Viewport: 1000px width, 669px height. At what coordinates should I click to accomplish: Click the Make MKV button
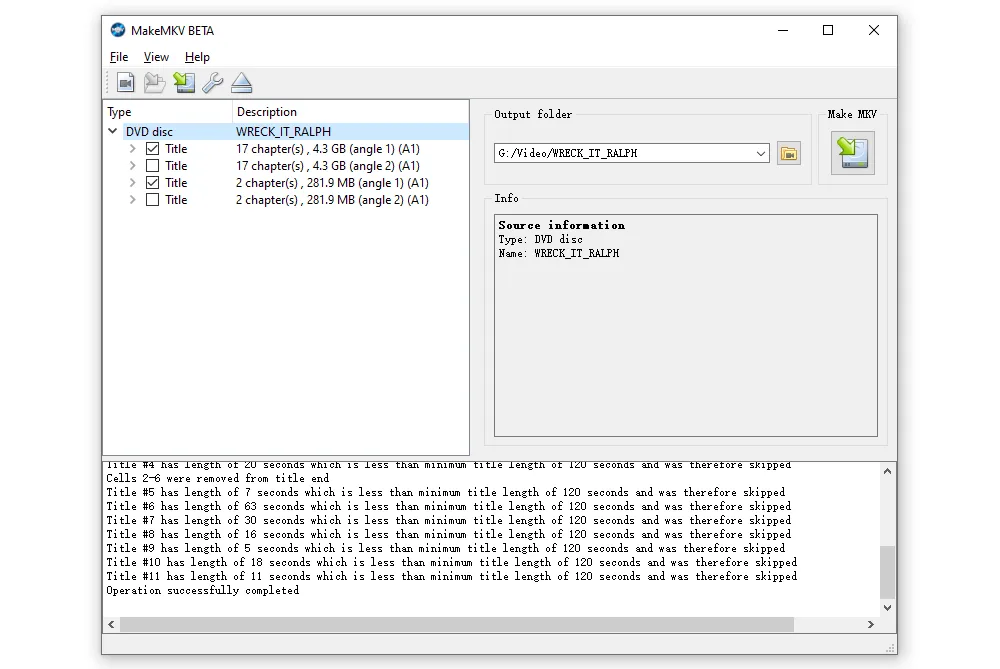point(853,153)
